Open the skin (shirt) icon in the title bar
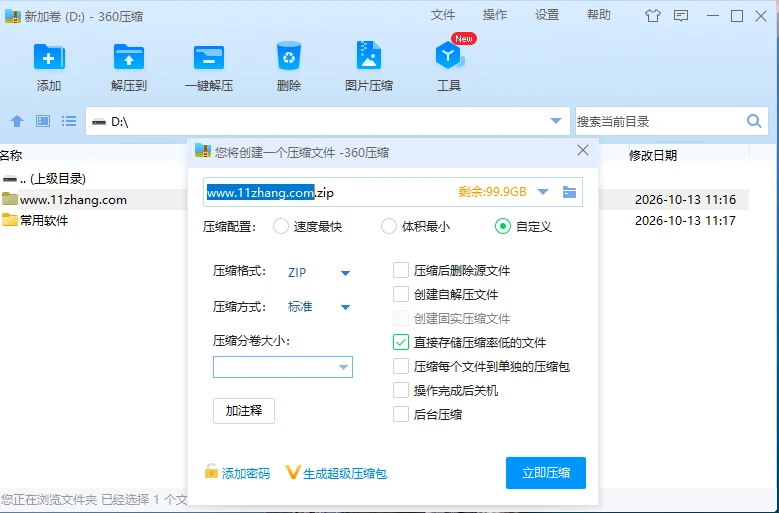This screenshot has height=513, width=779. (x=653, y=16)
